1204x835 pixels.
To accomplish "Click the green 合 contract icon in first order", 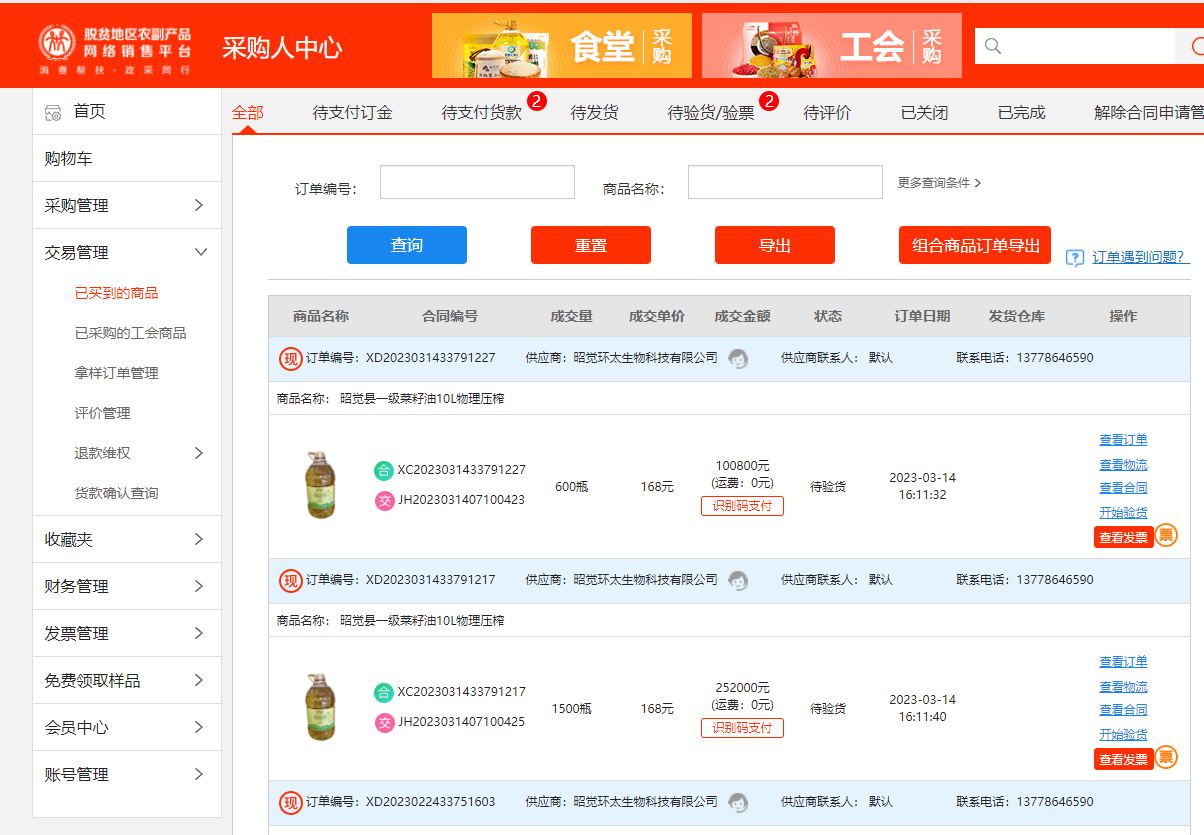I will point(384,470).
